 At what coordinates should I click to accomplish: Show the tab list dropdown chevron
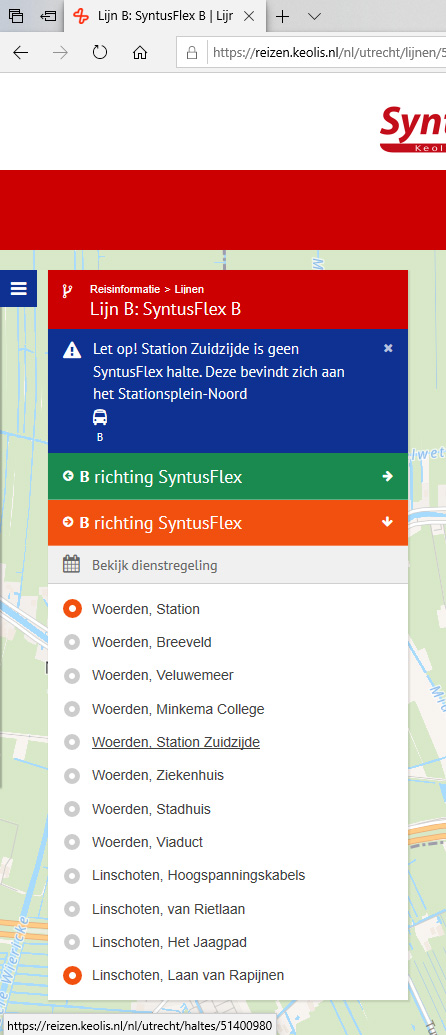(314, 17)
